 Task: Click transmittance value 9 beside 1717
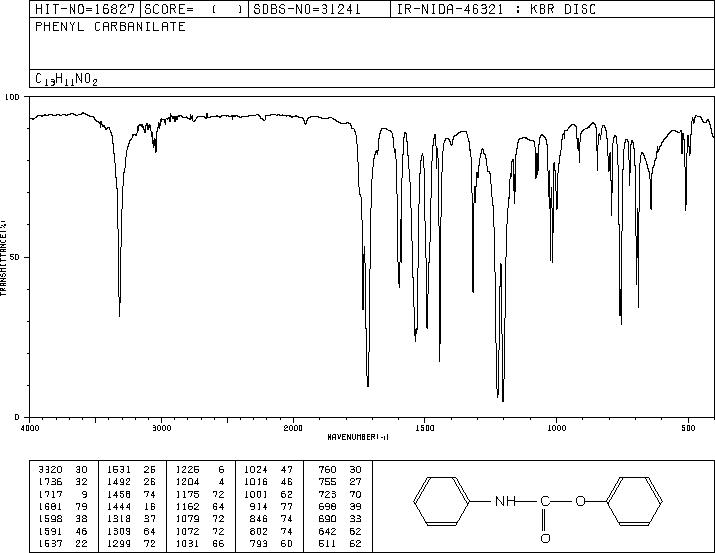[84, 494]
